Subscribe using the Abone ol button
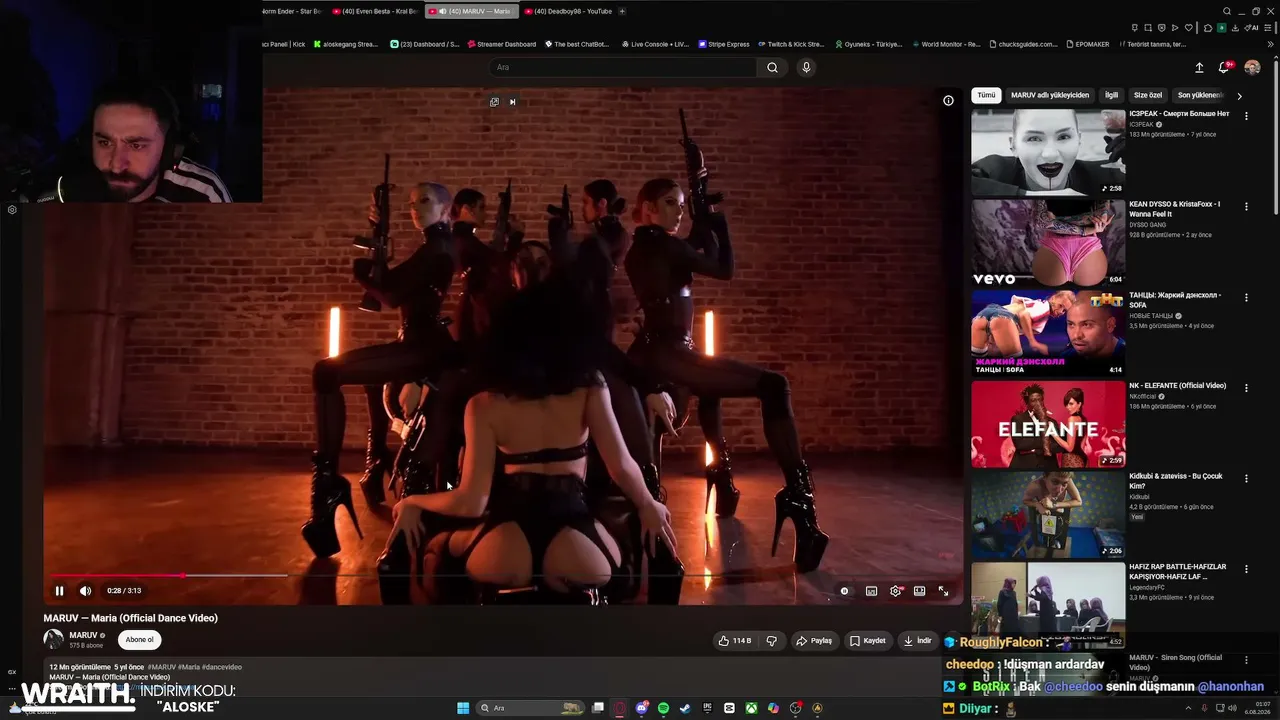 [x=139, y=640]
